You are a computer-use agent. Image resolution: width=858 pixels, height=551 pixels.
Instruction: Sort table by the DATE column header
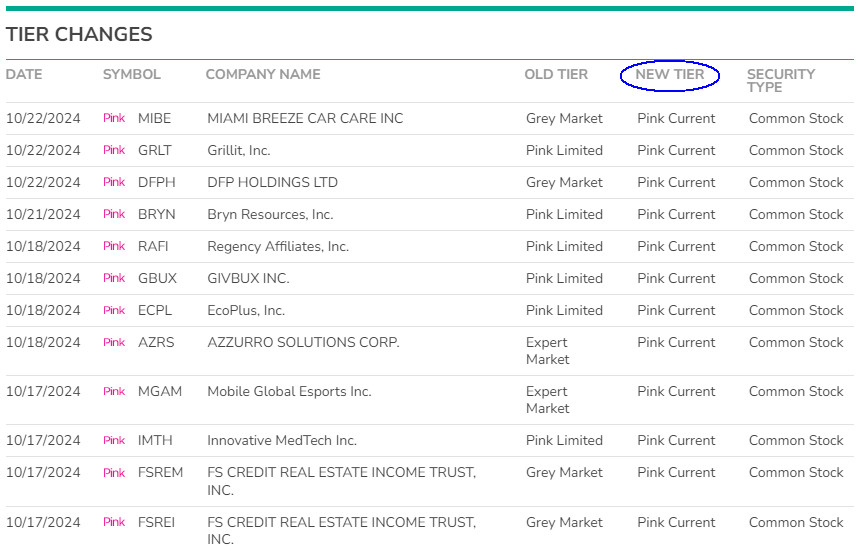coord(24,74)
